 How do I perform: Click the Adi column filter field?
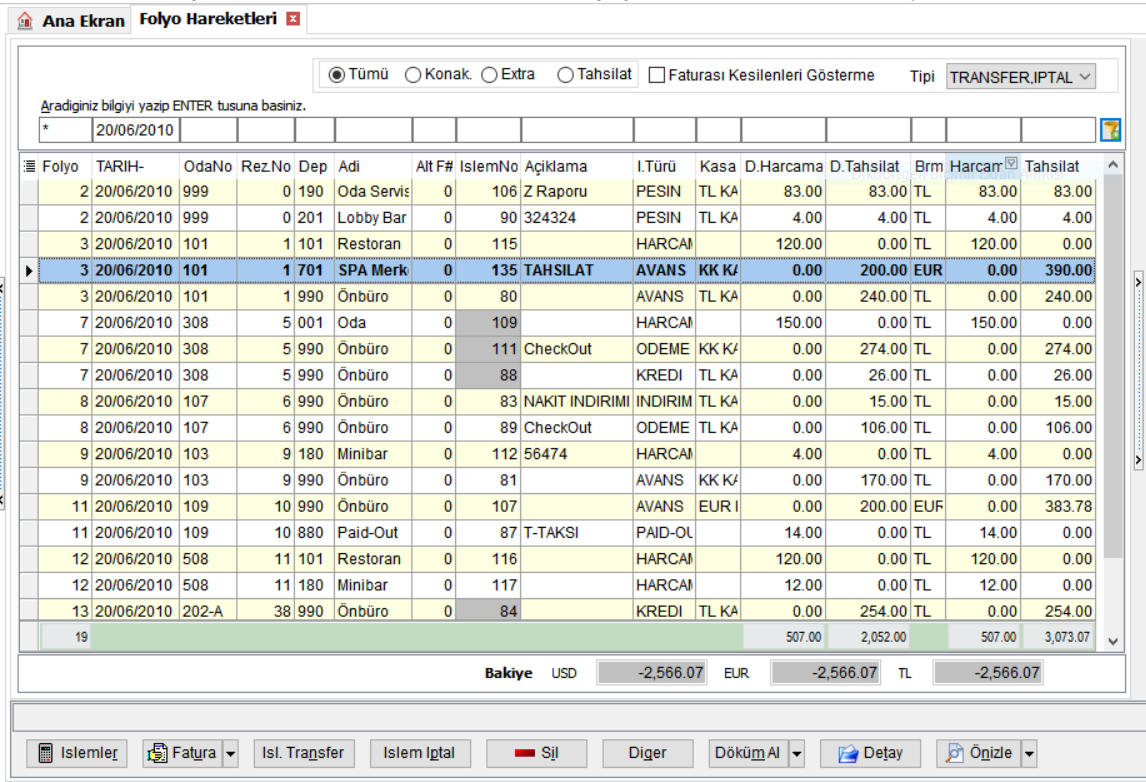point(373,130)
